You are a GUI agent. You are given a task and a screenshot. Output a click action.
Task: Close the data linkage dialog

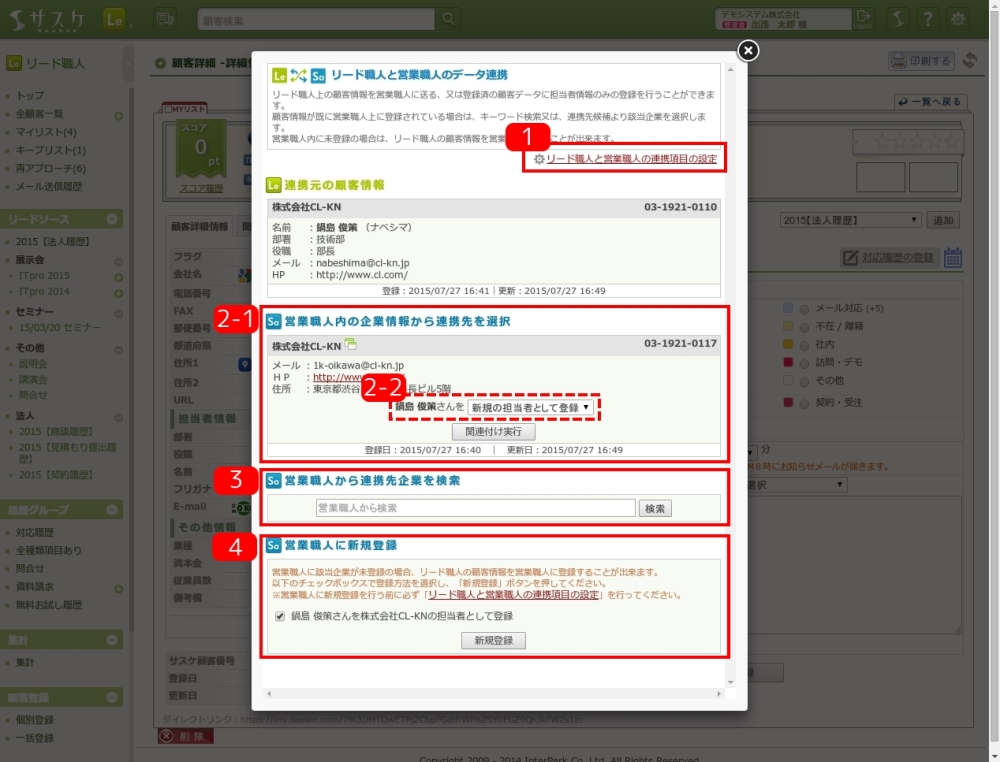747,50
